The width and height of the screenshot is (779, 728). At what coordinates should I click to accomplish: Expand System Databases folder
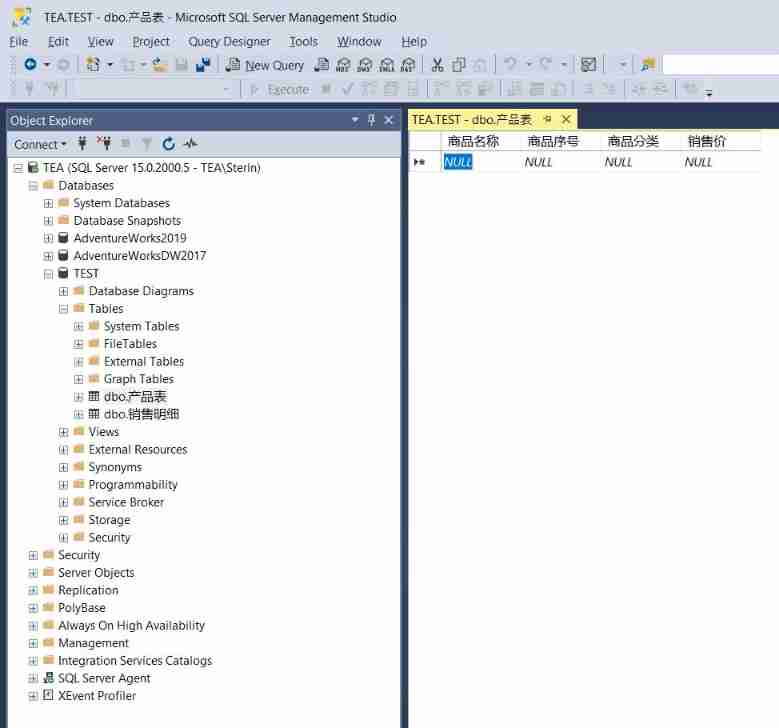point(48,203)
